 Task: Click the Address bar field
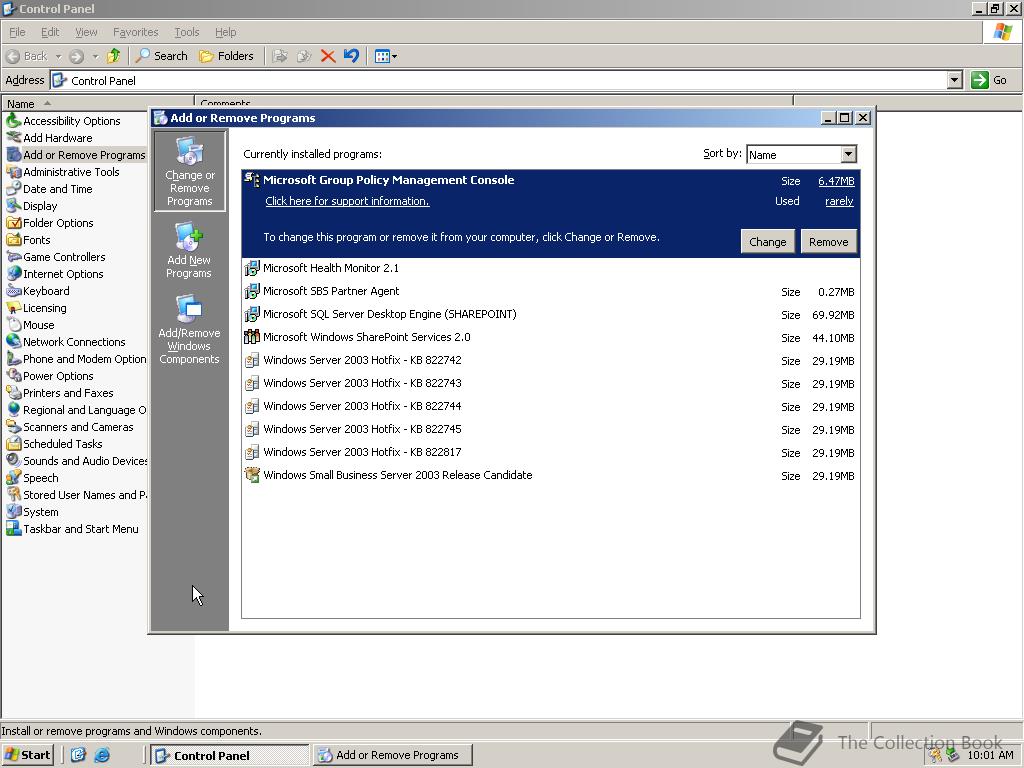point(499,80)
